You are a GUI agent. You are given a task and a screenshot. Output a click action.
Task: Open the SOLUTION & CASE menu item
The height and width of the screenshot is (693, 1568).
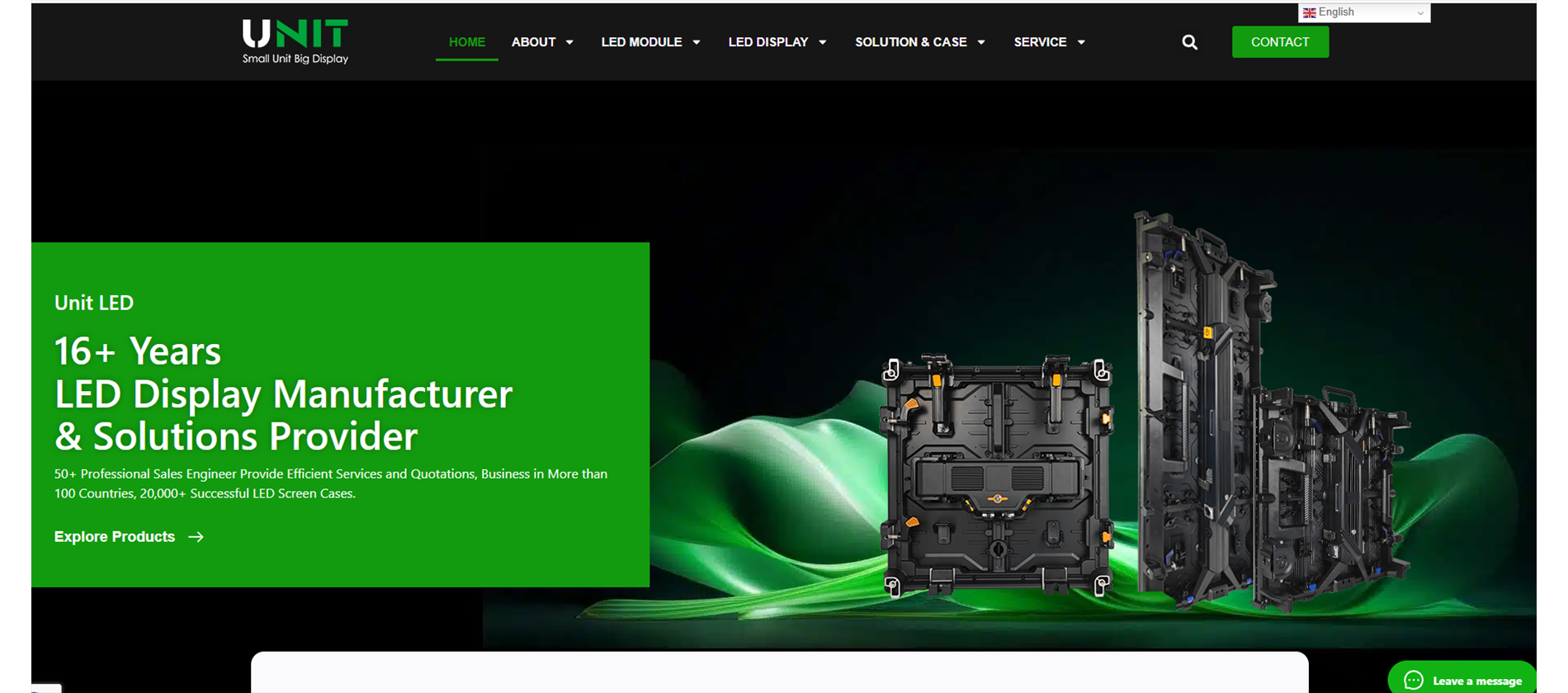click(911, 42)
